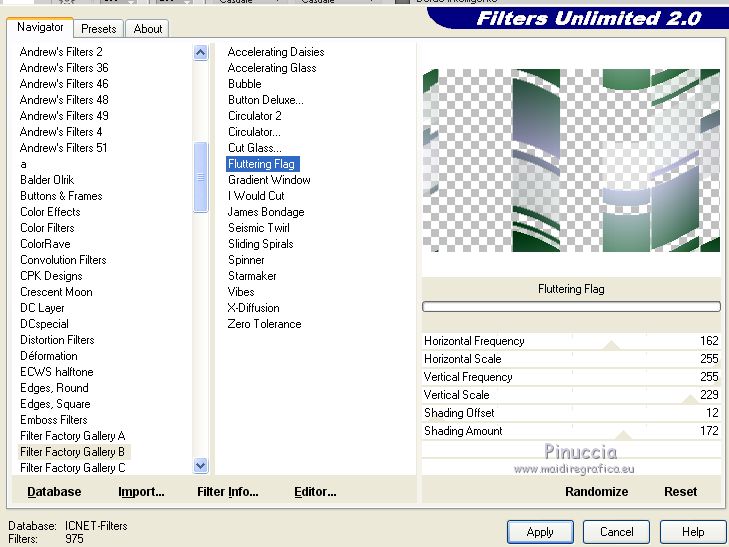
Task: Choose Cut Glass... filter
Action: [x=254, y=148]
